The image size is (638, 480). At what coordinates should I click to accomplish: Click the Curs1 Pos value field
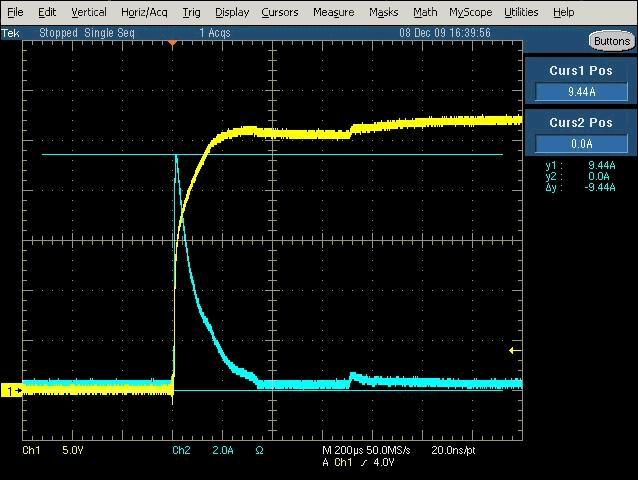(580, 91)
